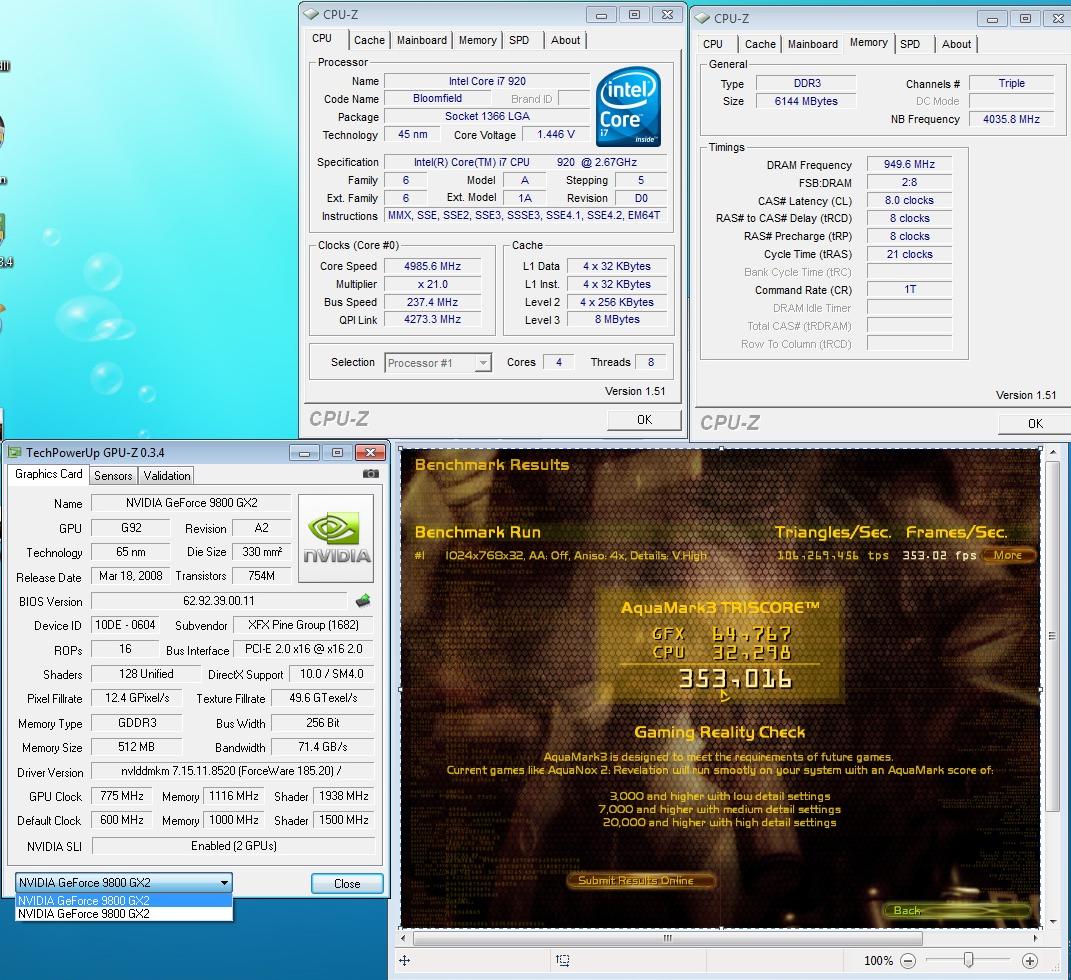Image resolution: width=1071 pixels, height=980 pixels.
Task: Click the 100% zoom level label
Action: pos(878,961)
